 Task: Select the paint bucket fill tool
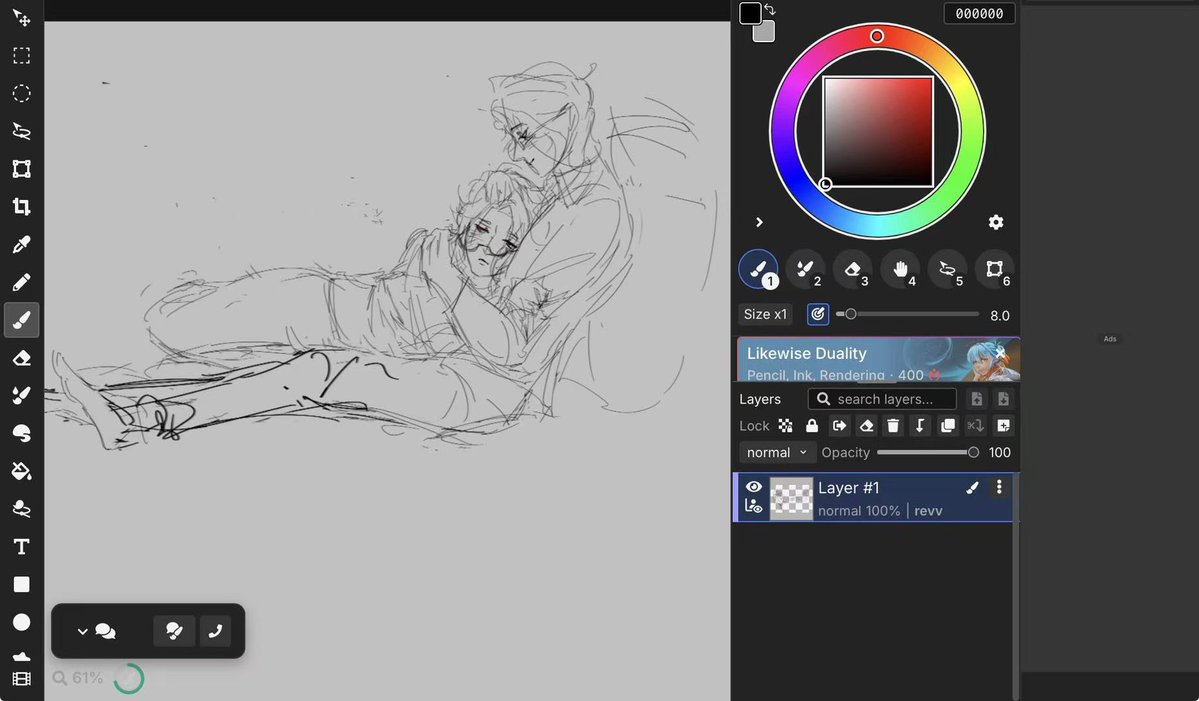pyautogui.click(x=21, y=471)
